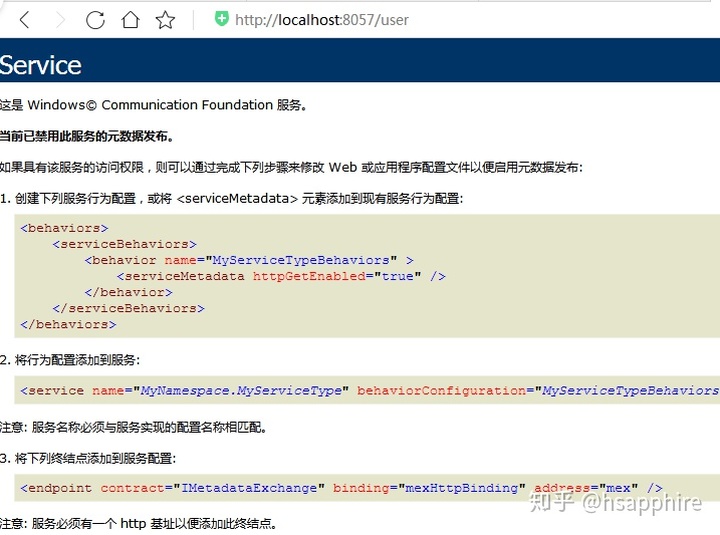720x535 pixels.
Task: Click the endpoint contract="IMetadataExchange" code
Action: pyautogui.click(x=173, y=488)
